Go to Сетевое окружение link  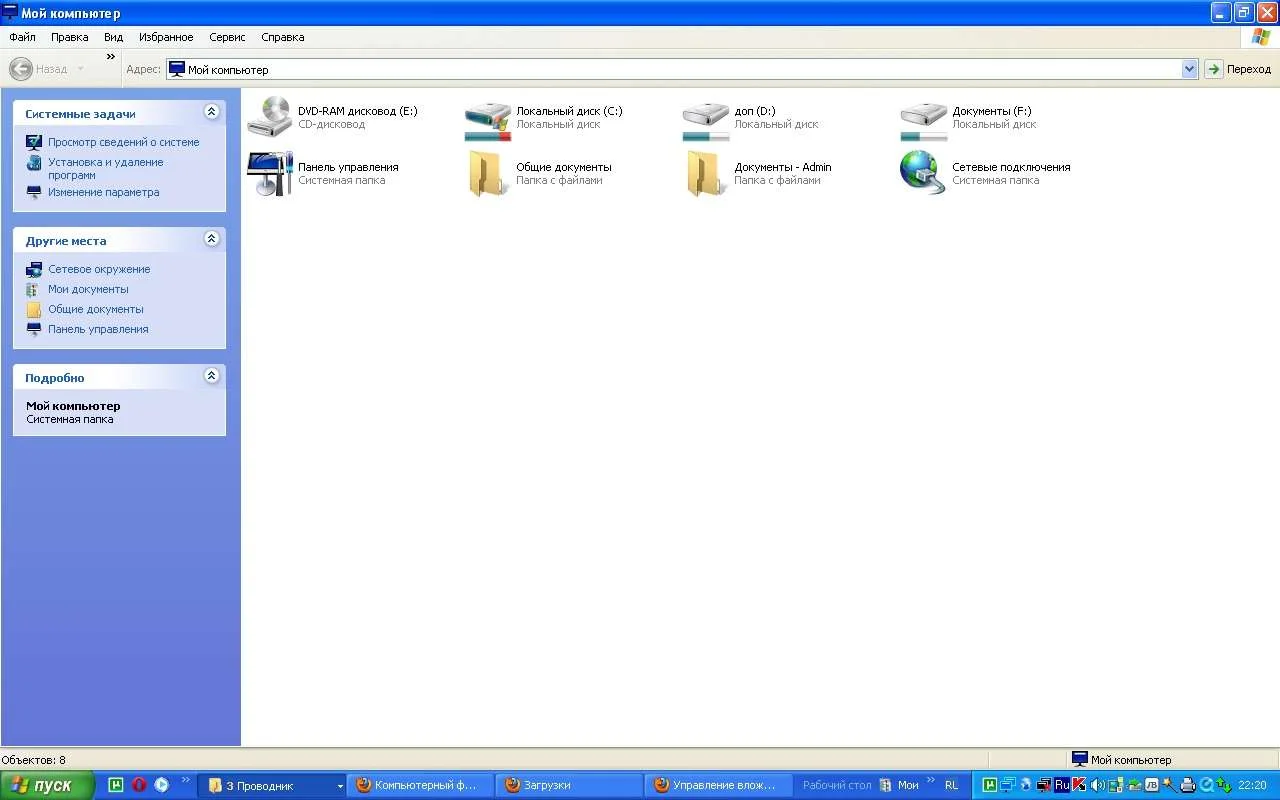[99, 269]
